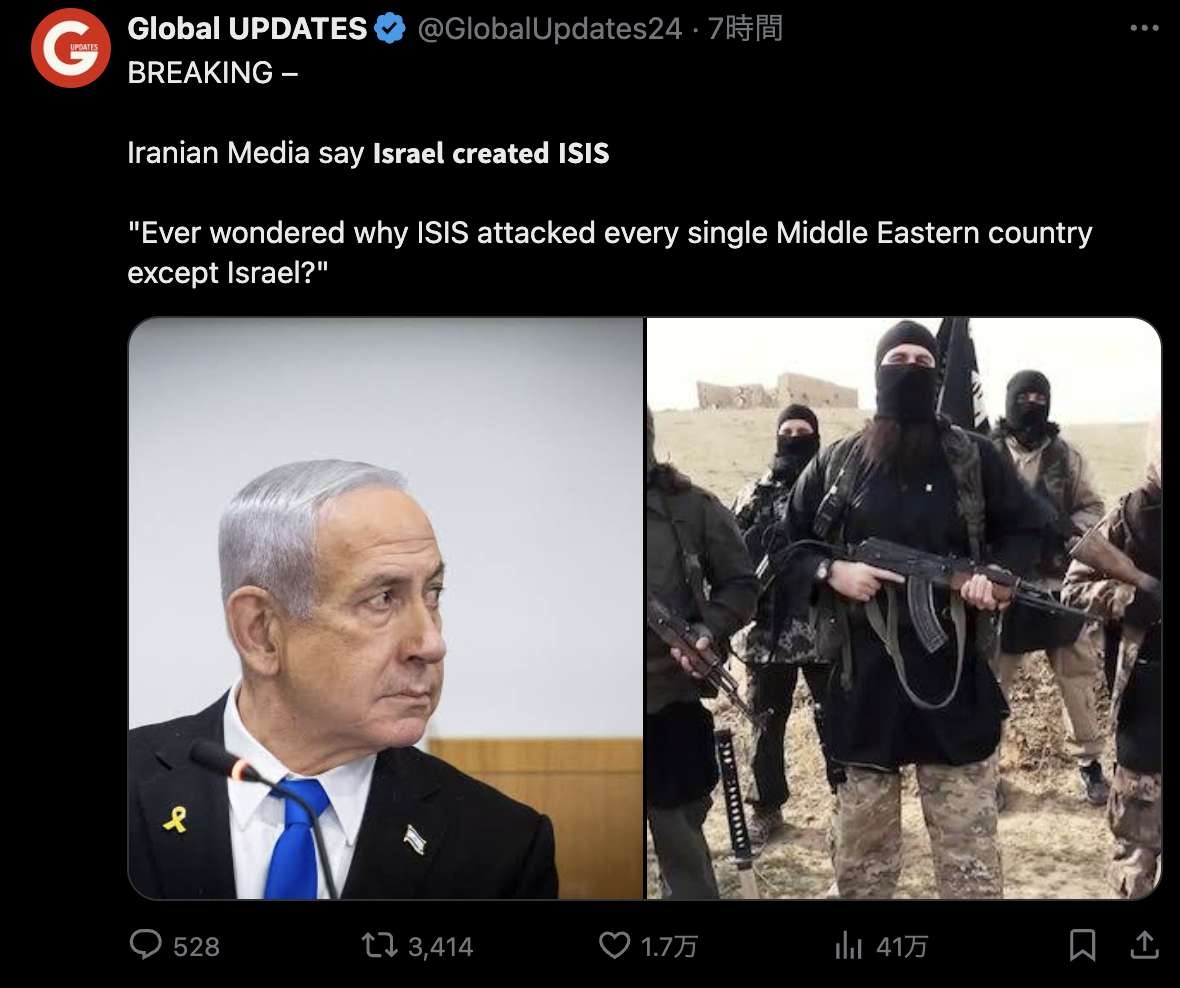The image size is (1180, 988).
Task: Open Global UPDATES profile avatar
Action: pyautogui.click(x=71, y=48)
